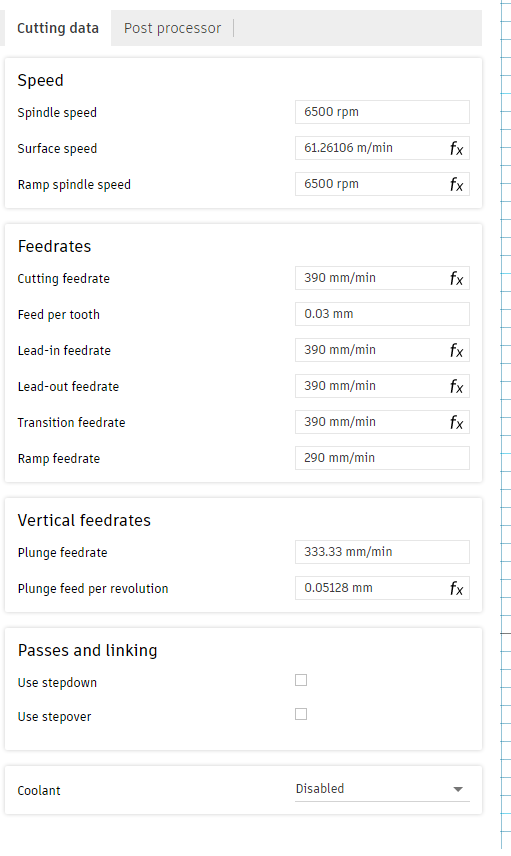Select the Cutting data tab
The width and height of the screenshot is (511, 856).
click(x=58, y=28)
